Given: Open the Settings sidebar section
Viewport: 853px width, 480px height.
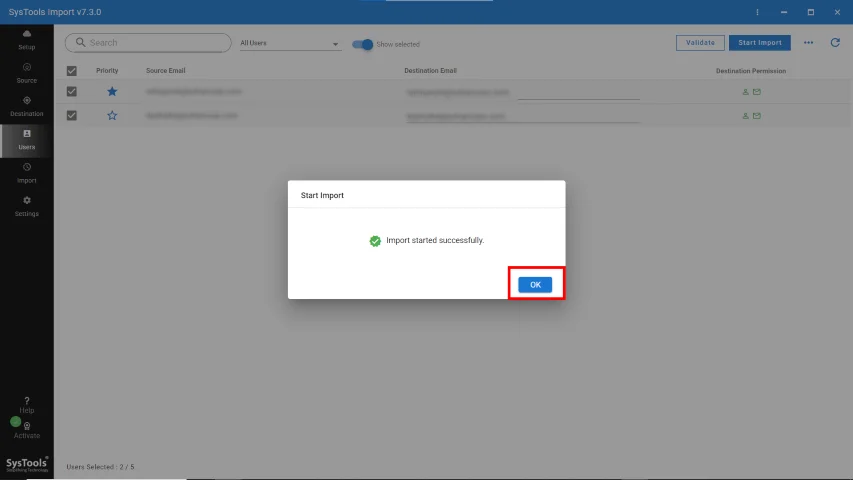Looking at the screenshot, I should [27, 206].
